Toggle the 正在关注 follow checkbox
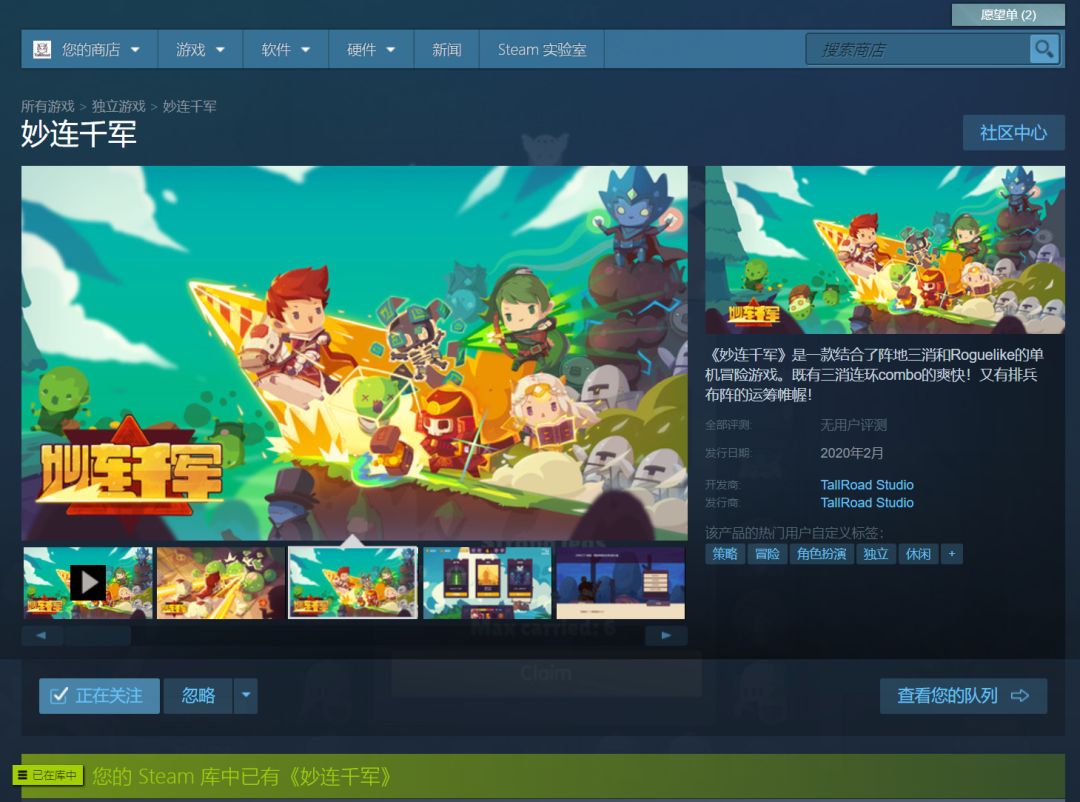The width and height of the screenshot is (1080, 802). 59,695
